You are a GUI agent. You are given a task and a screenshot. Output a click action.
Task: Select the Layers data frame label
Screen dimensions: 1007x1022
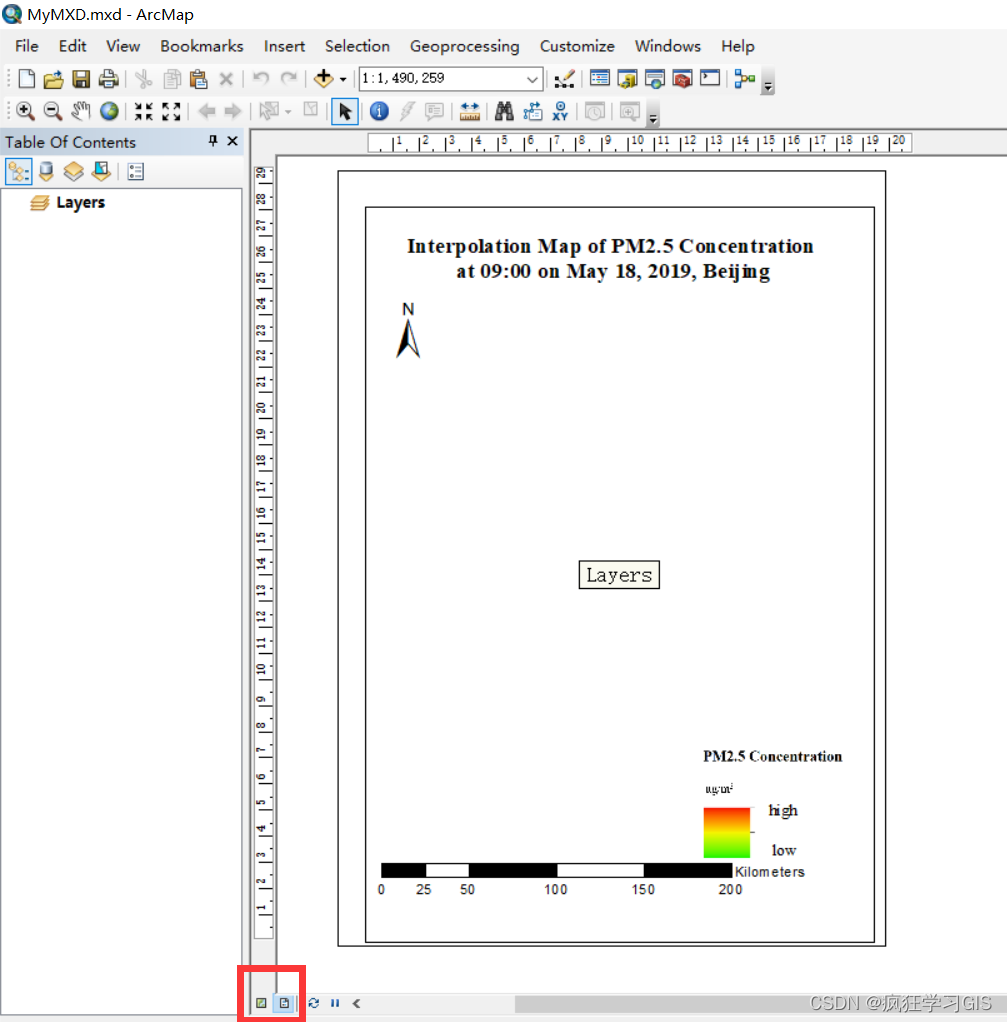(619, 575)
